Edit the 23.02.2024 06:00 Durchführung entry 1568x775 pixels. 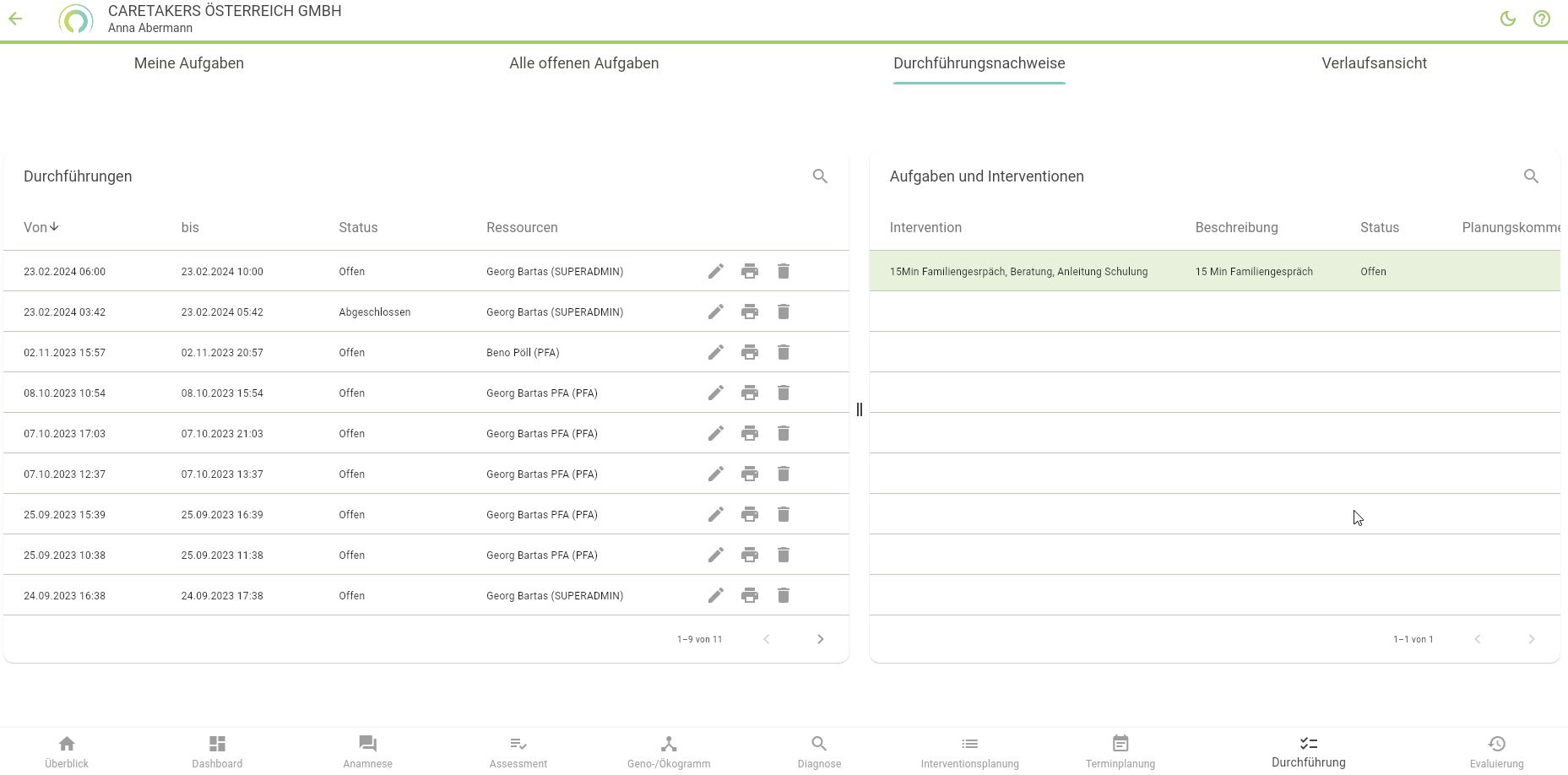click(715, 271)
